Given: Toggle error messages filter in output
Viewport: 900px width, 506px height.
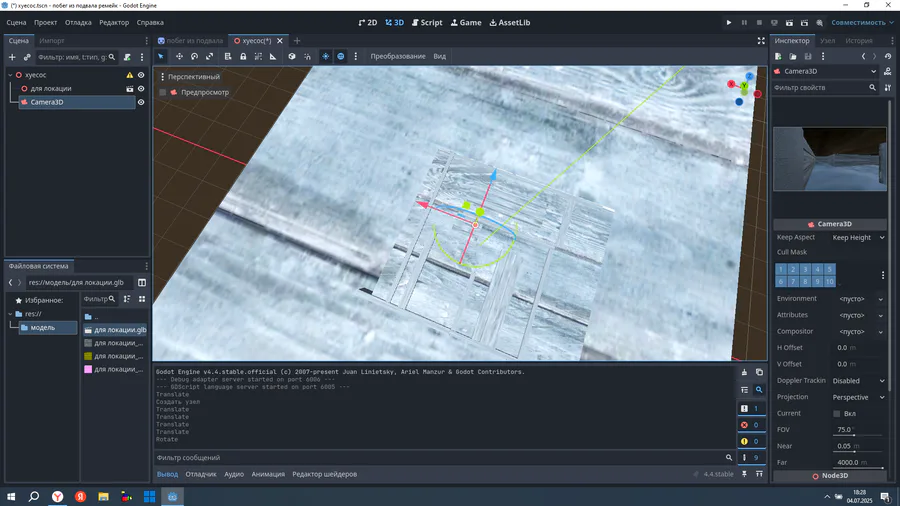Looking at the screenshot, I should (x=751, y=425).
